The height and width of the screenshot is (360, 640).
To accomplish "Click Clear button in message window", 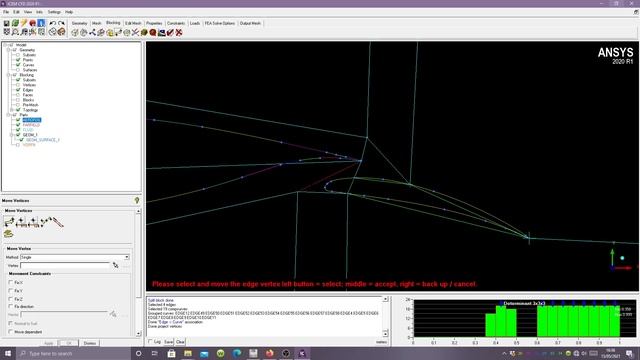I will coord(180,342).
